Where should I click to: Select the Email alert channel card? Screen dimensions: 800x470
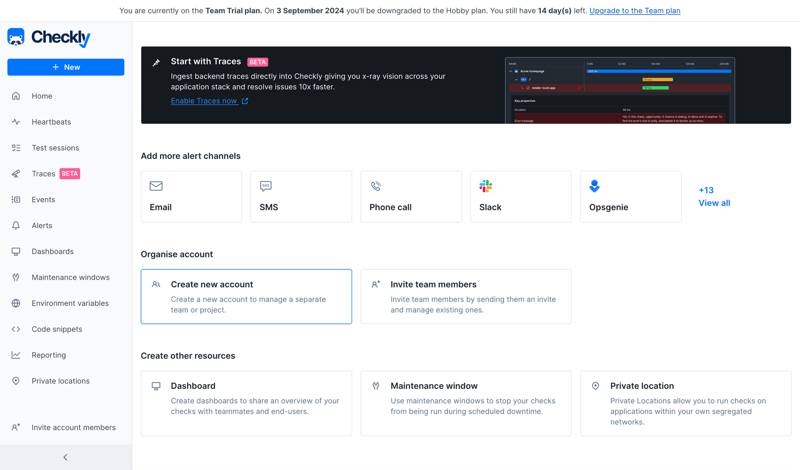[191, 196]
